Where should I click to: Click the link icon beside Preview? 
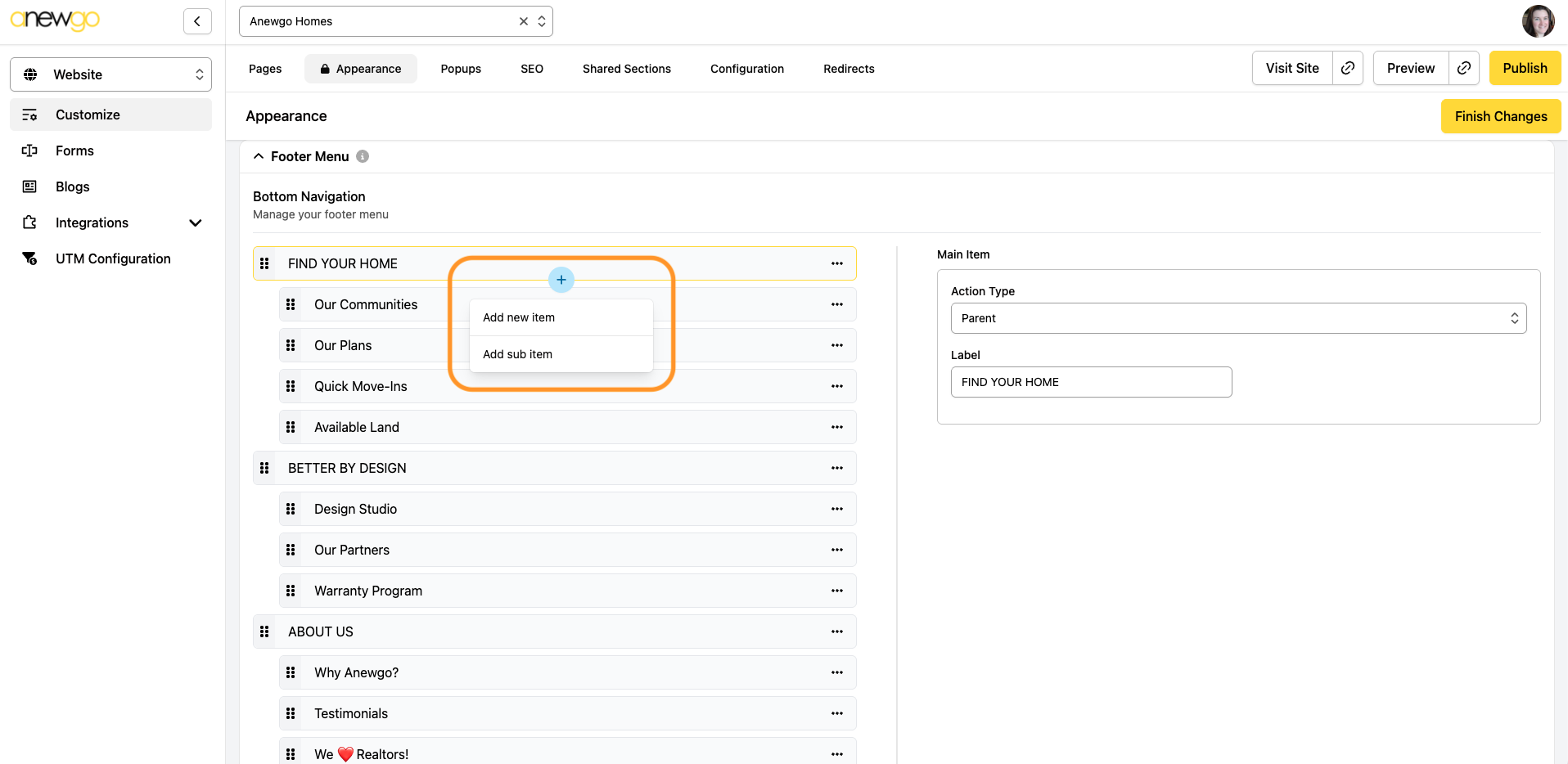(1463, 68)
